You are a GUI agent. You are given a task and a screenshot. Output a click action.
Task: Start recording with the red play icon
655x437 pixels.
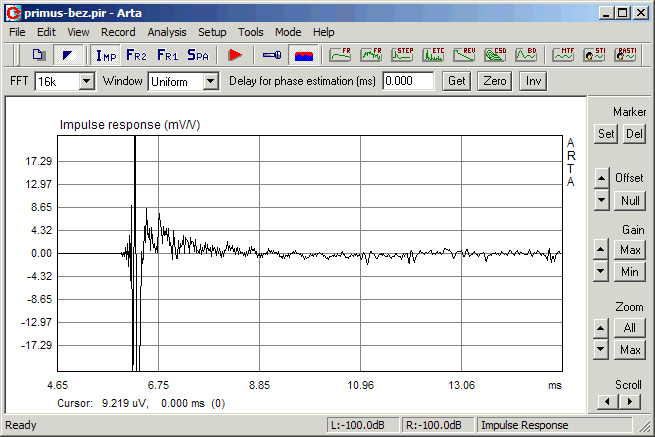coord(235,55)
